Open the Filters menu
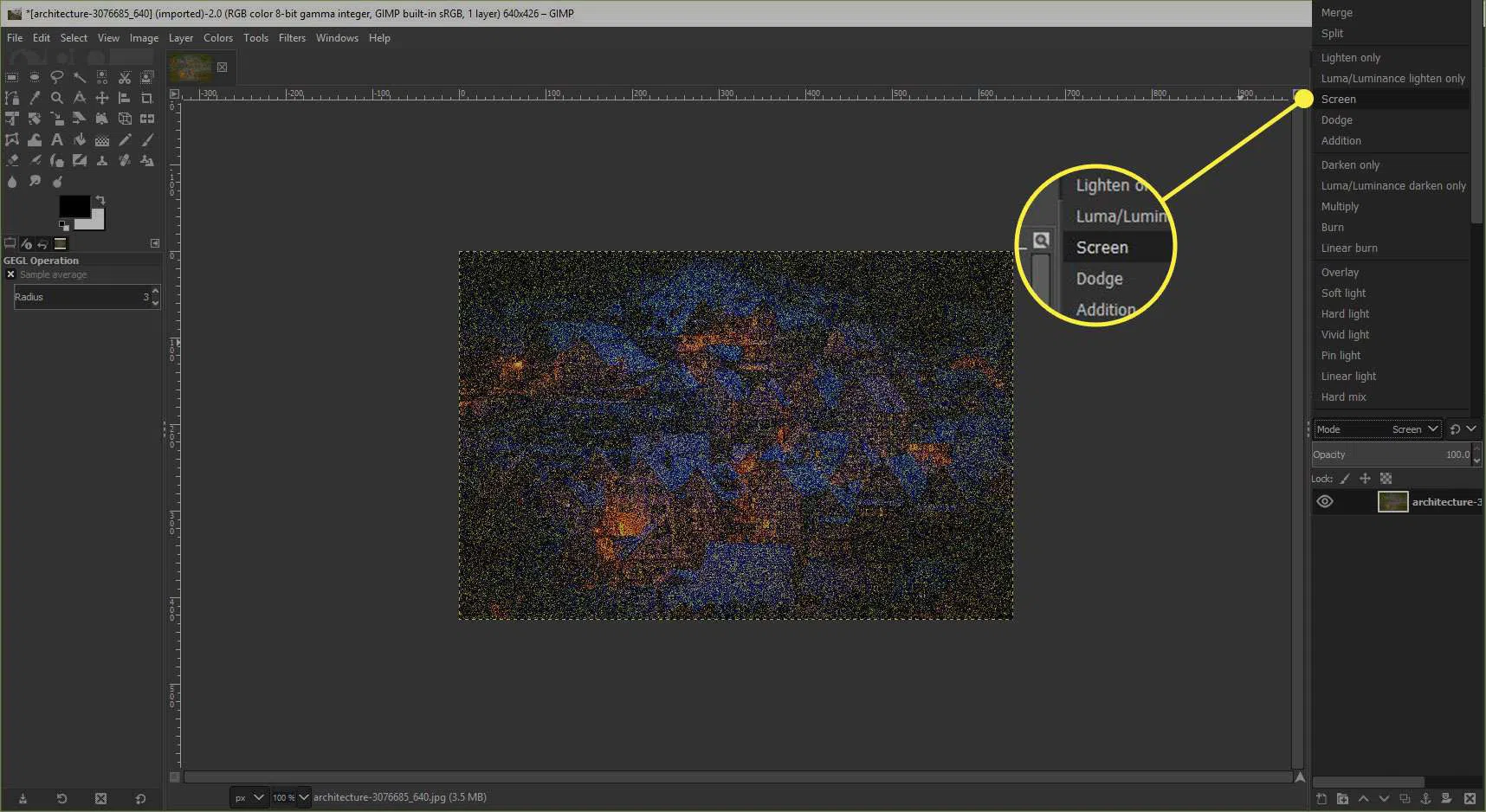The height and width of the screenshot is (812, 1486). pyautogui.click(x=292, y=38)
